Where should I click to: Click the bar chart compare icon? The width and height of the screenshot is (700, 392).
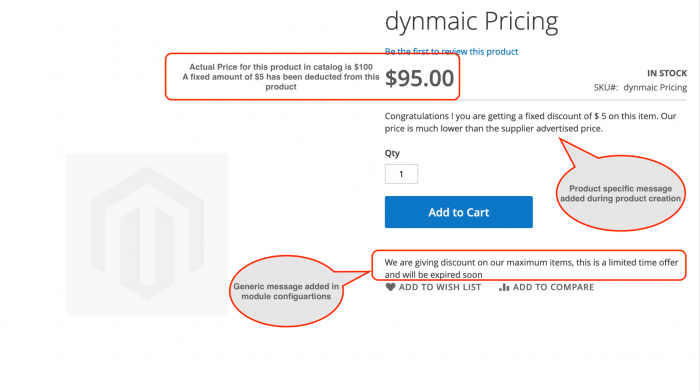(x=504, y=287)
